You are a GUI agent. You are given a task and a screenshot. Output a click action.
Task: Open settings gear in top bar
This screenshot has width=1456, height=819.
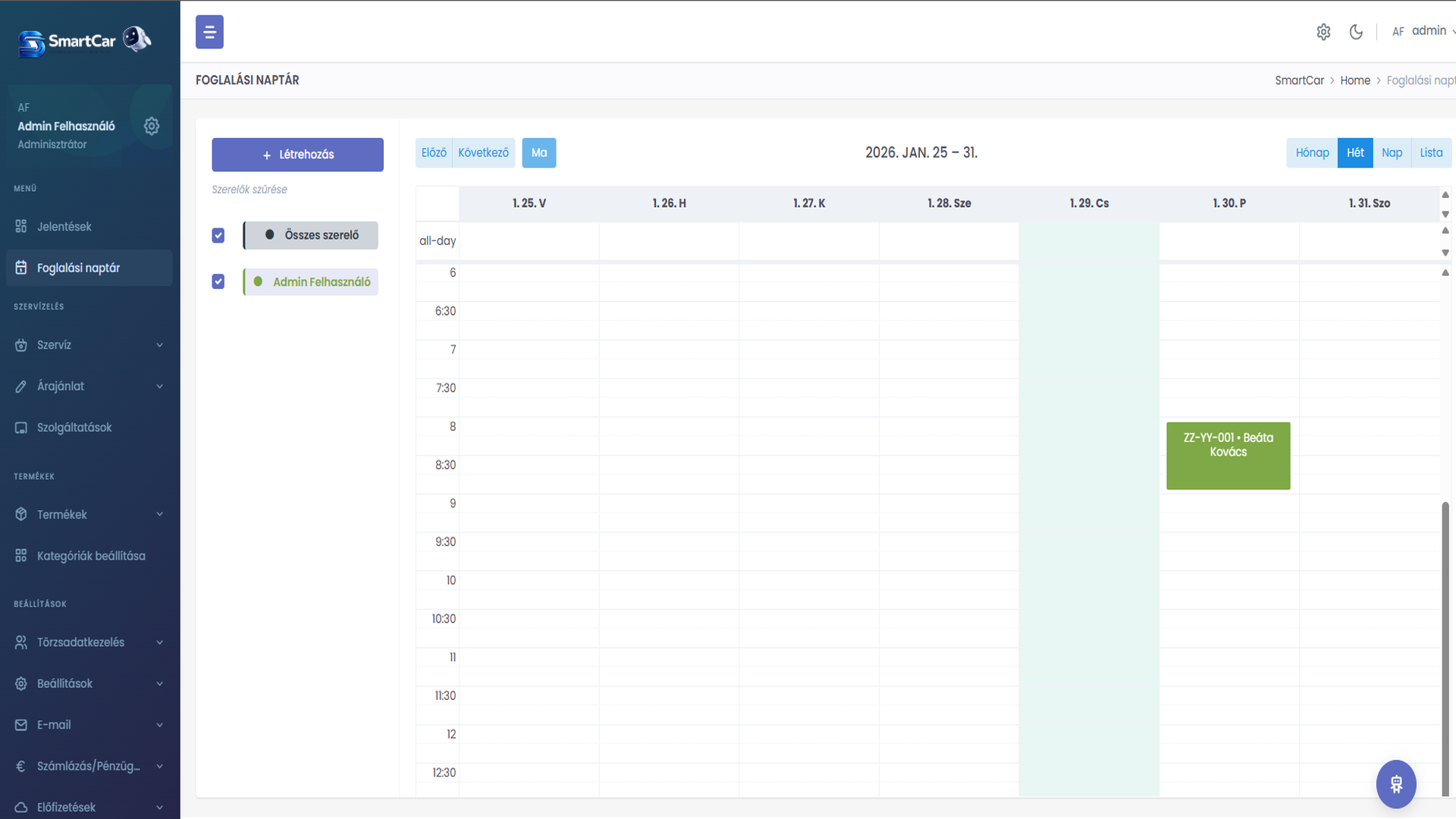[x=1323, y=32]
